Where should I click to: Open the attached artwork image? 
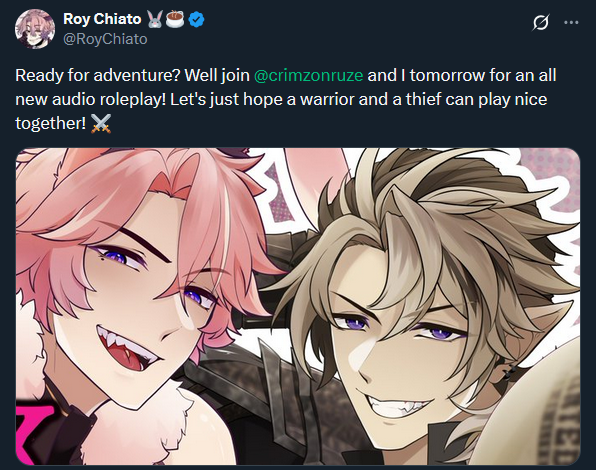298,306
